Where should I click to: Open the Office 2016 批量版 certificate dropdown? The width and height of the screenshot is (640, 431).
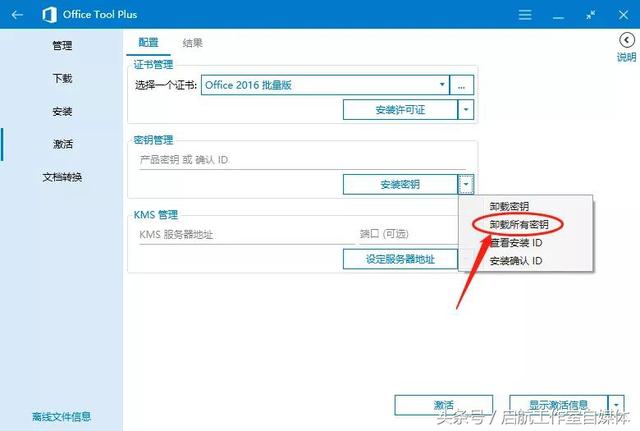click(325, 85)
